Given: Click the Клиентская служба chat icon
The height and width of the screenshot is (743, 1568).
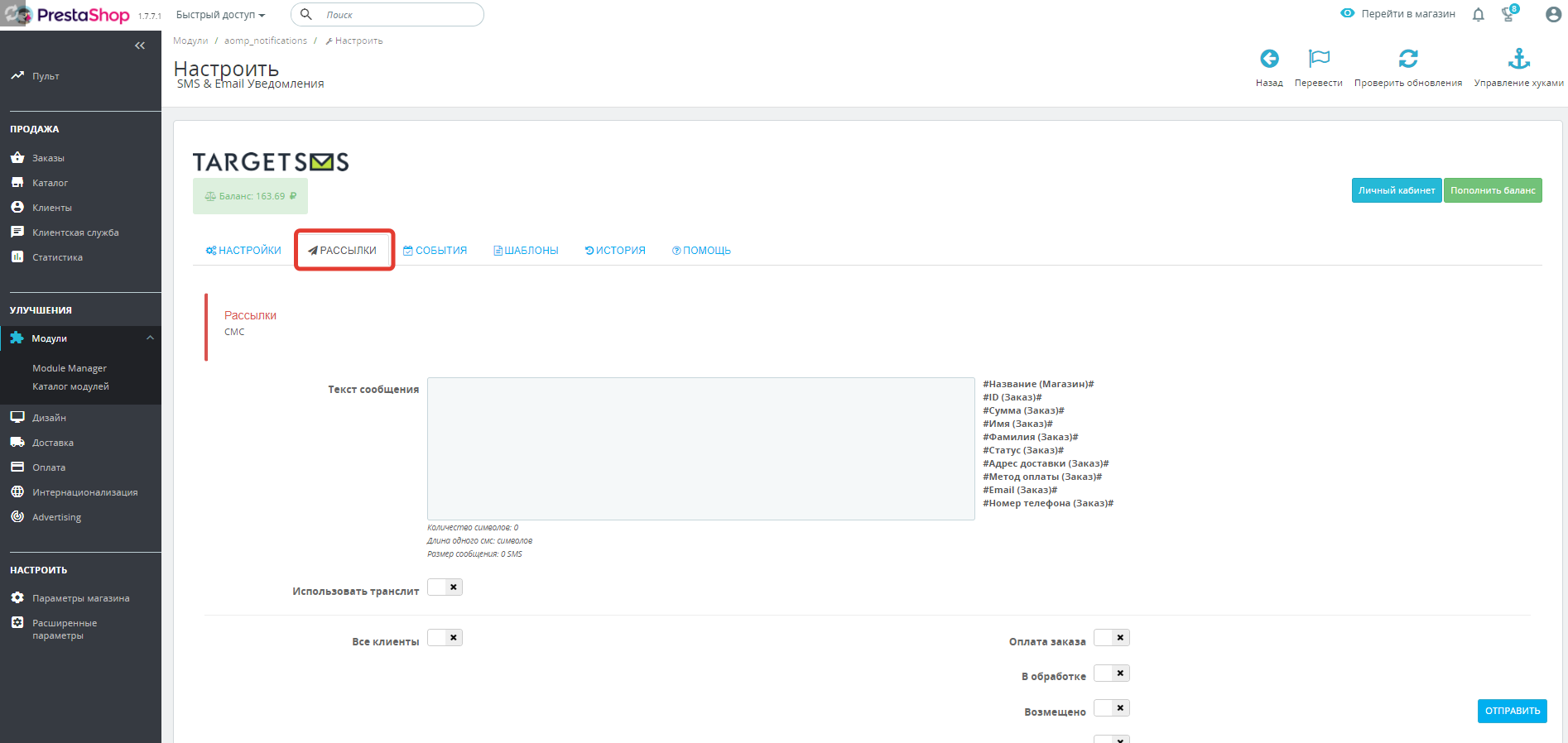Looking at the screenshot, I should click(17, 232).
